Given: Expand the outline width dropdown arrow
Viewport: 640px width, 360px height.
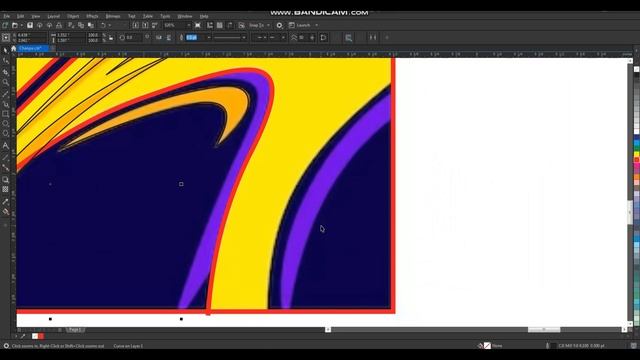Looking at the screenshot, I should [209, 38].
